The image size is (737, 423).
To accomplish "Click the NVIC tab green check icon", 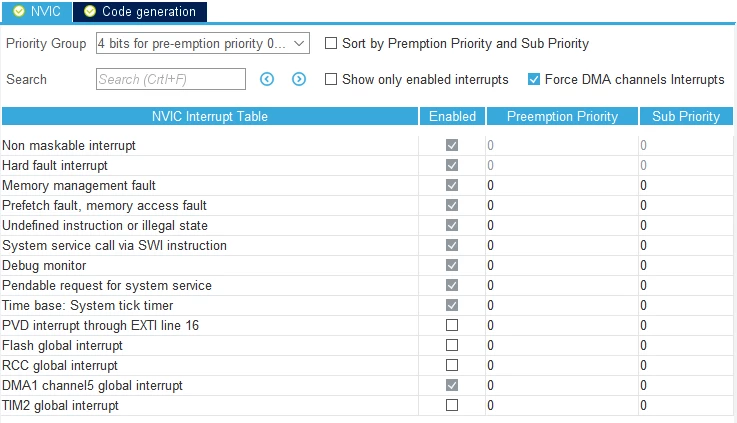I will tap(19, 11).
